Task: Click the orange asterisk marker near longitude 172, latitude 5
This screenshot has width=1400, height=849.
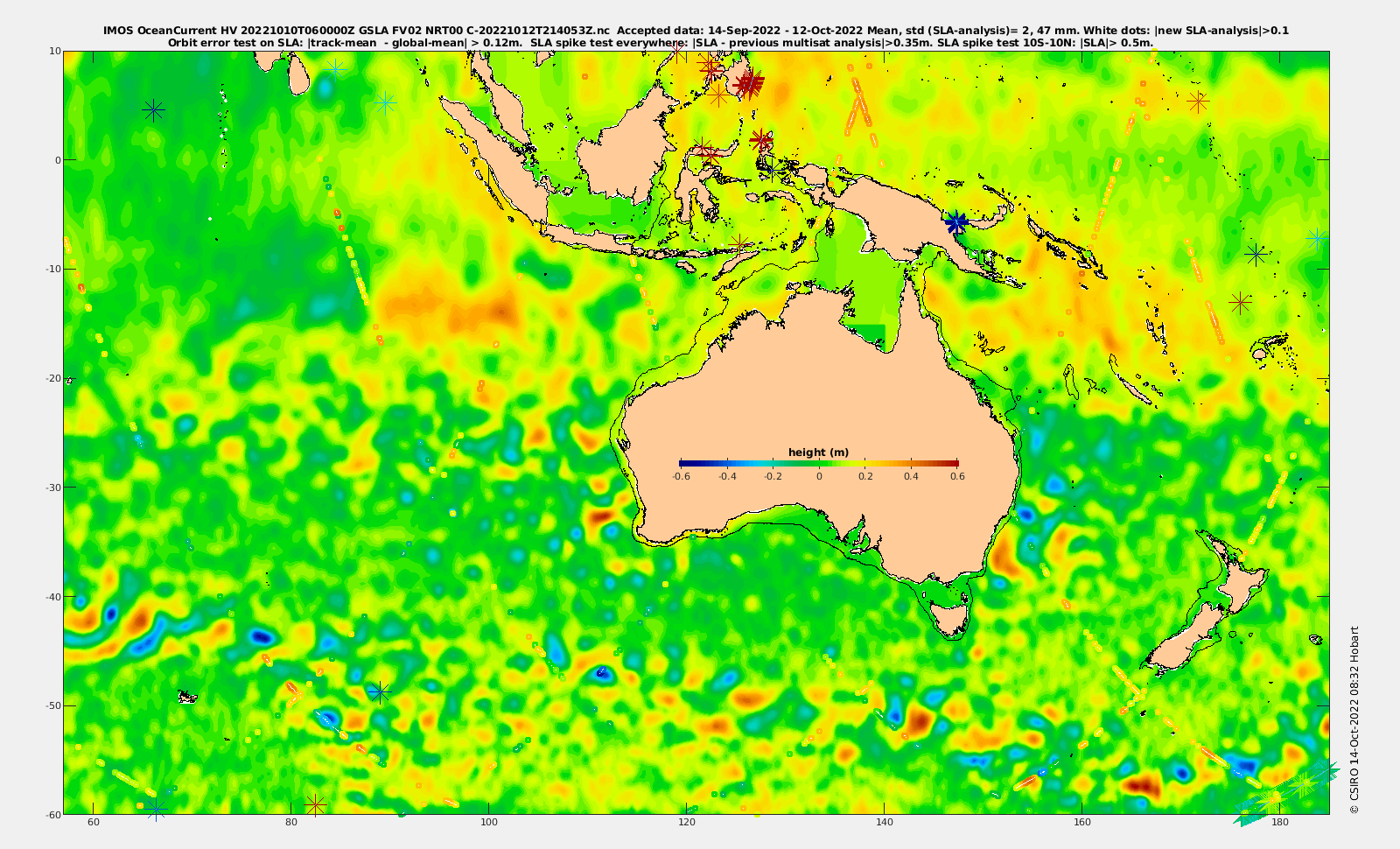Action: pyautogui.click(x=1198, y=102)
